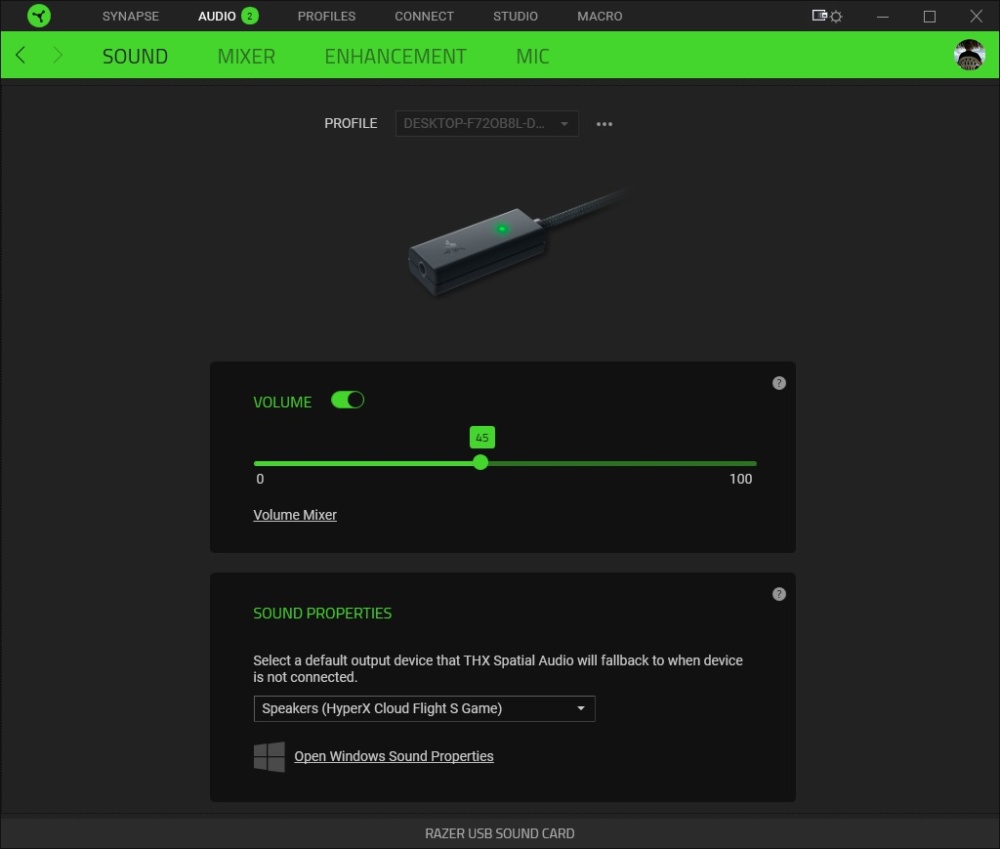Click the volume value badge 45
The height and width of the screenshot is (849, 1000).
(x=482, y=438)
